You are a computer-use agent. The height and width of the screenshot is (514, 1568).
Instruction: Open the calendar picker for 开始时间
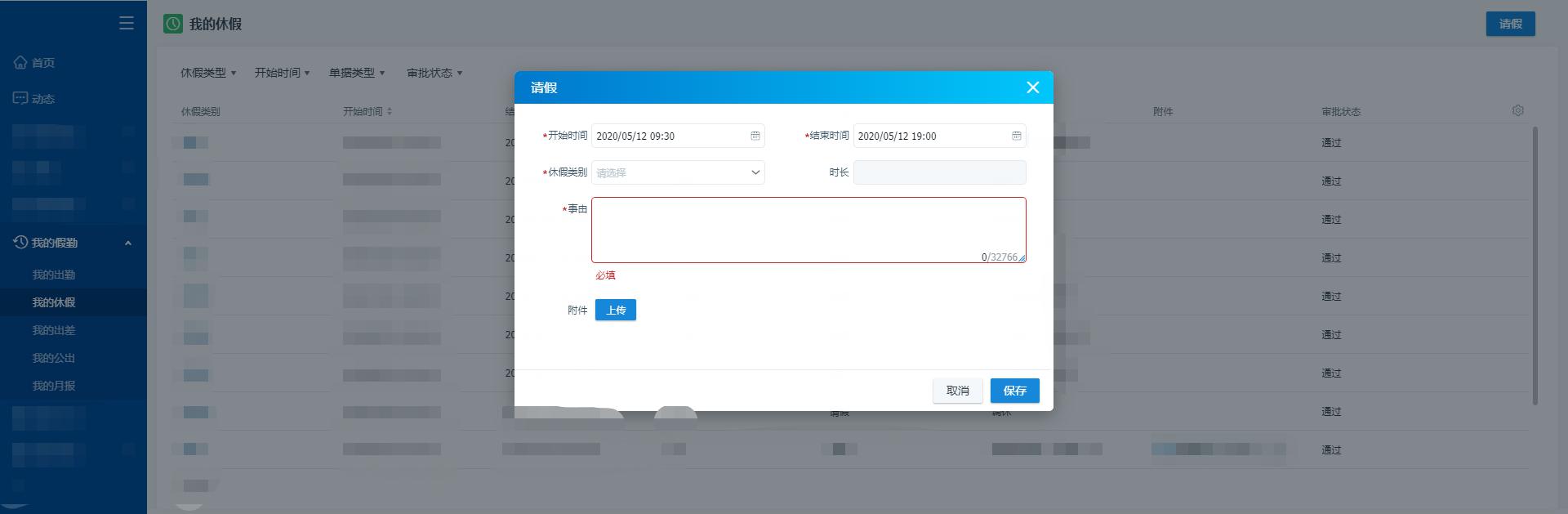(x=755, y=136)
